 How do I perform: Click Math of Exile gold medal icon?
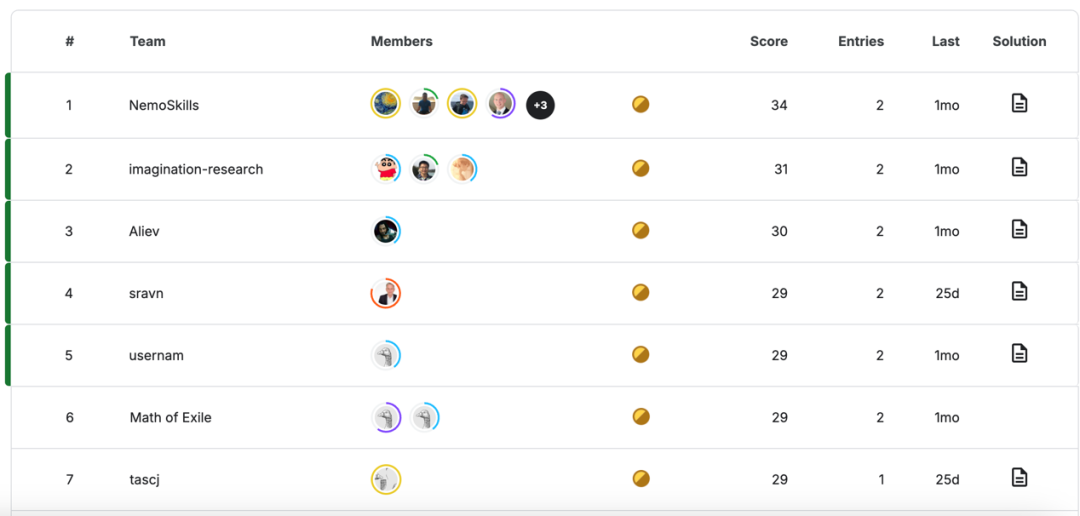[x=641, y=417]
